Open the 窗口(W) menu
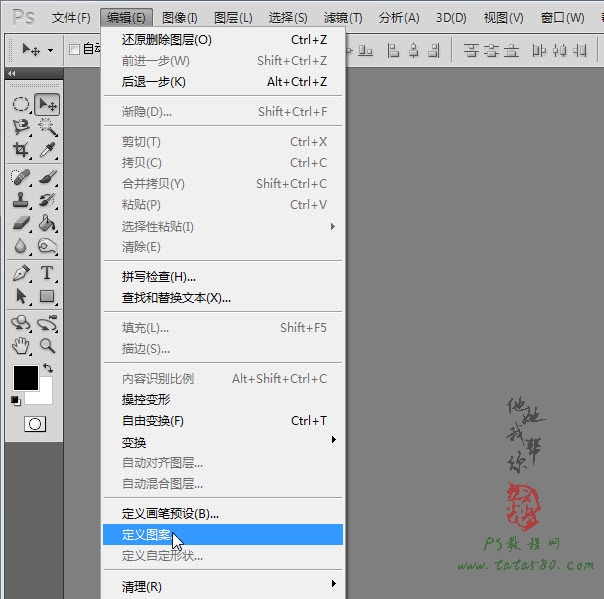Image resolution: width=604 pixels, height=599 pixels. [x=562, y=18]
